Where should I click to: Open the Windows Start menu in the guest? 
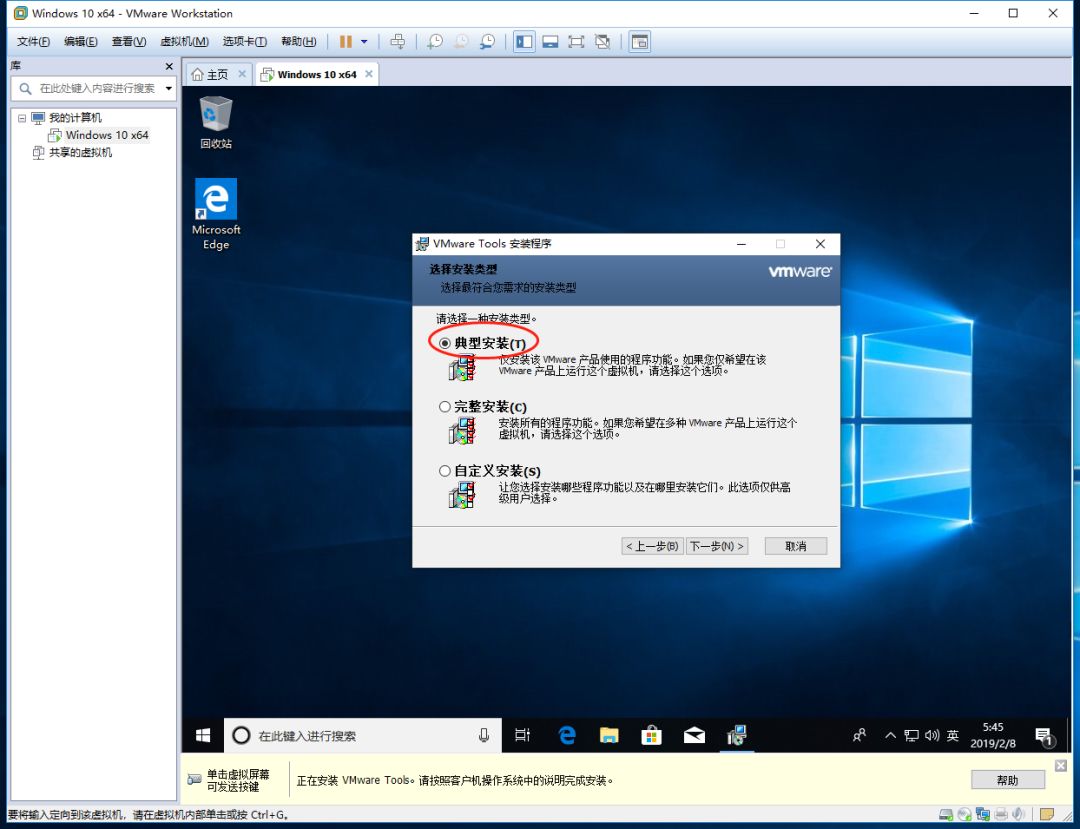click(x=202, y=735)
